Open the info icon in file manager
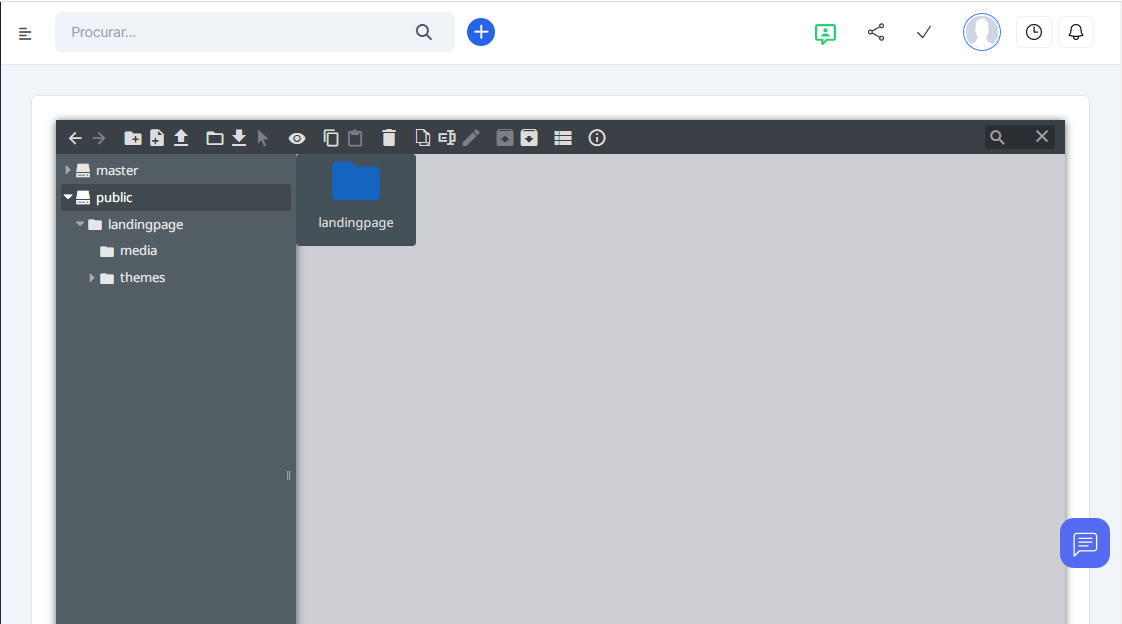 (597, 138)
